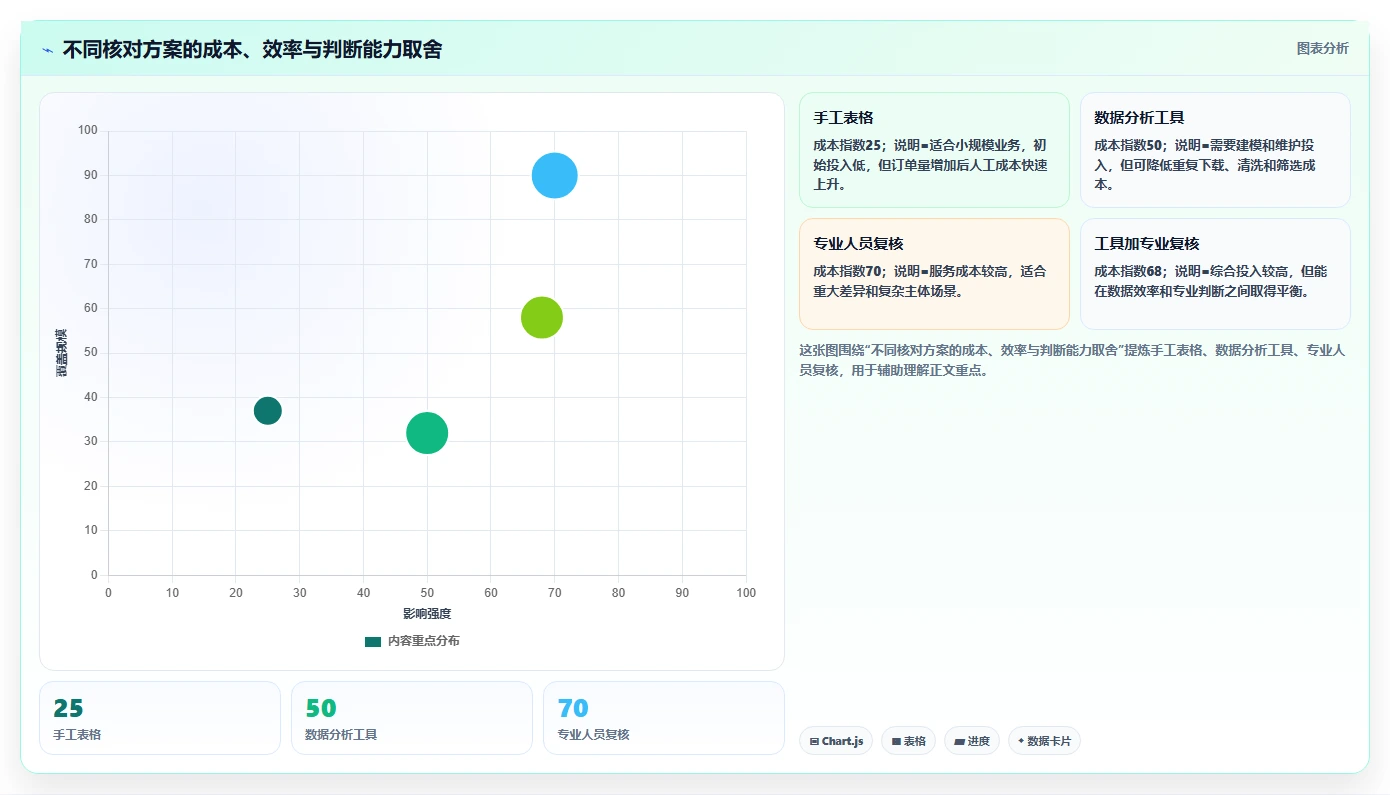
Task: Open the 专业人员复核 highlighted card
Action: coord(934,274)
